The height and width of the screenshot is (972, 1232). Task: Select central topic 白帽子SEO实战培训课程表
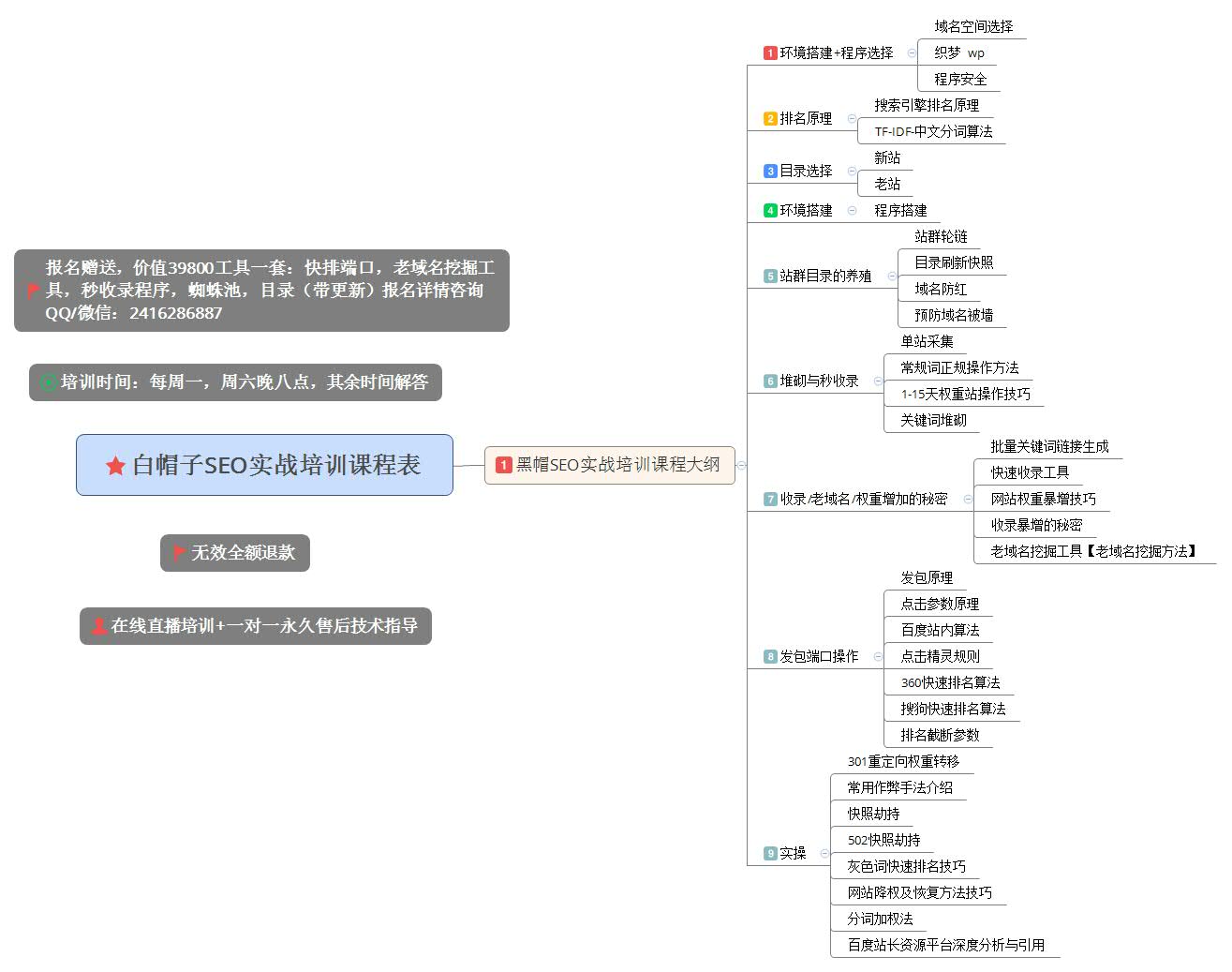click(264, 465)
